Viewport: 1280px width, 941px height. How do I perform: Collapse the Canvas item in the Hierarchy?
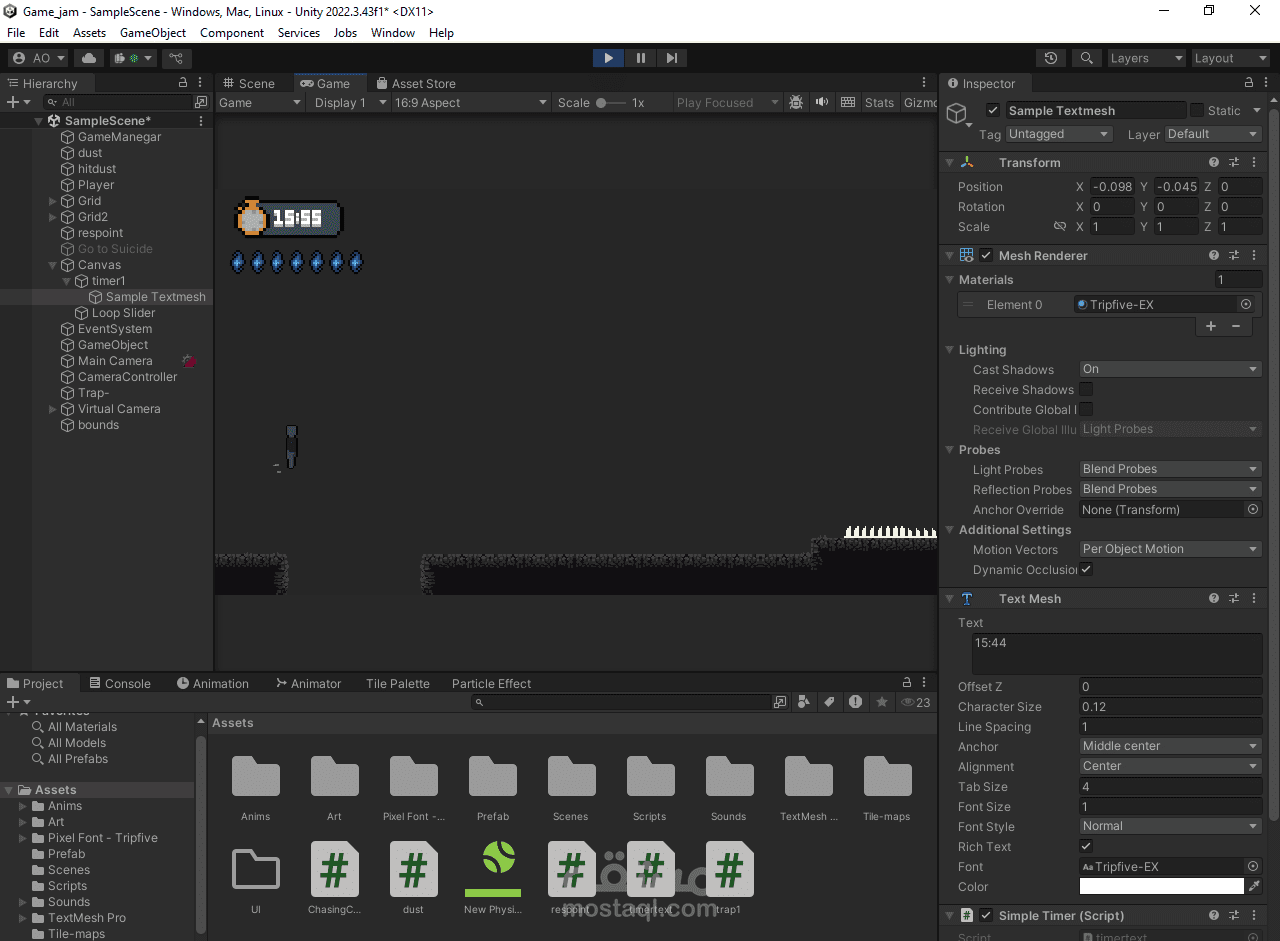tap(53, 265)
